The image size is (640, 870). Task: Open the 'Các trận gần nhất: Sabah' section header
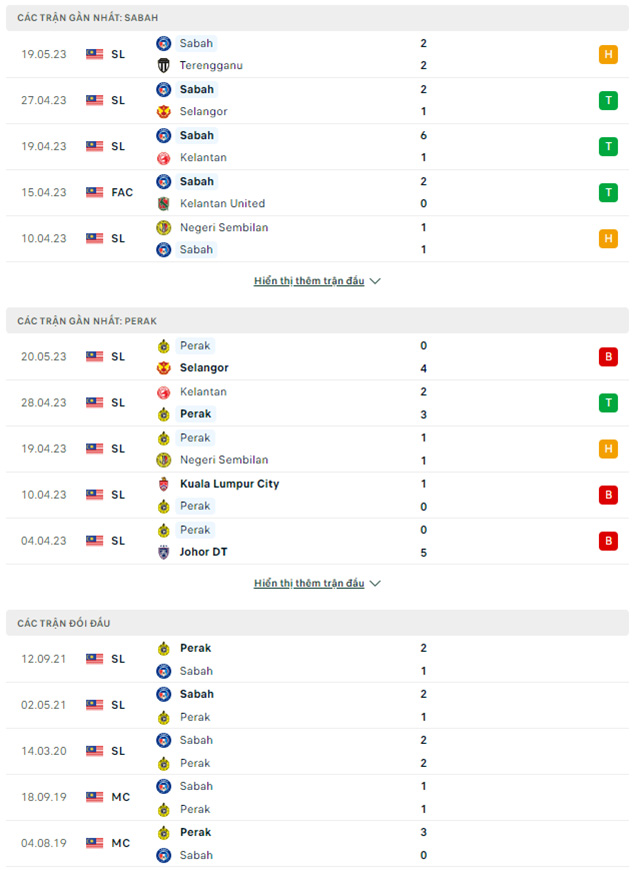click(x=88, y=18)
